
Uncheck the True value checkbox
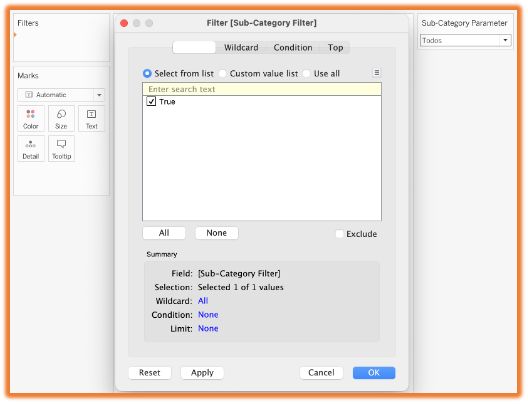151,101
